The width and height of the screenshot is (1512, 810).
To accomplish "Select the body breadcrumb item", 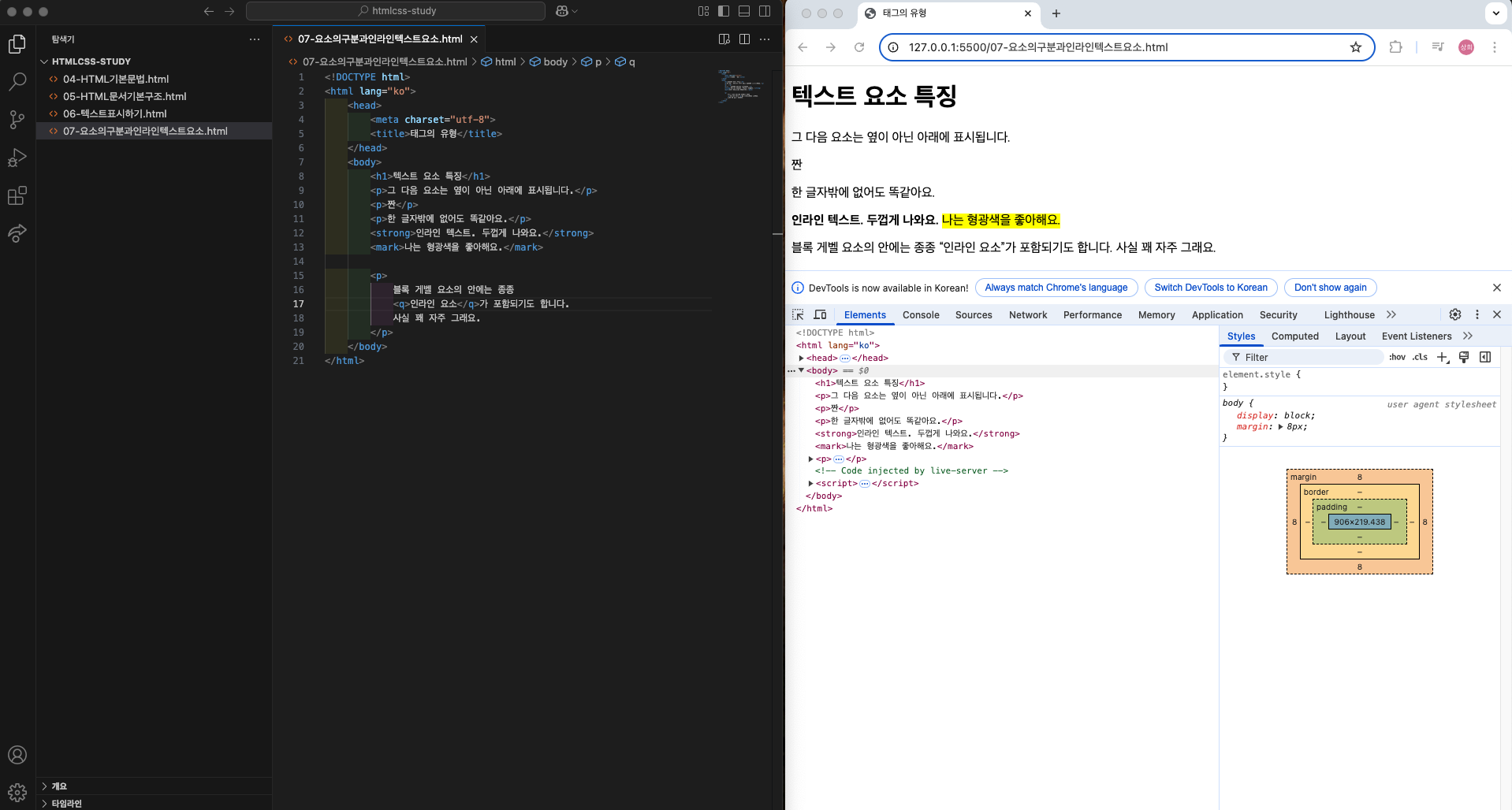I will tap(549, 61).
